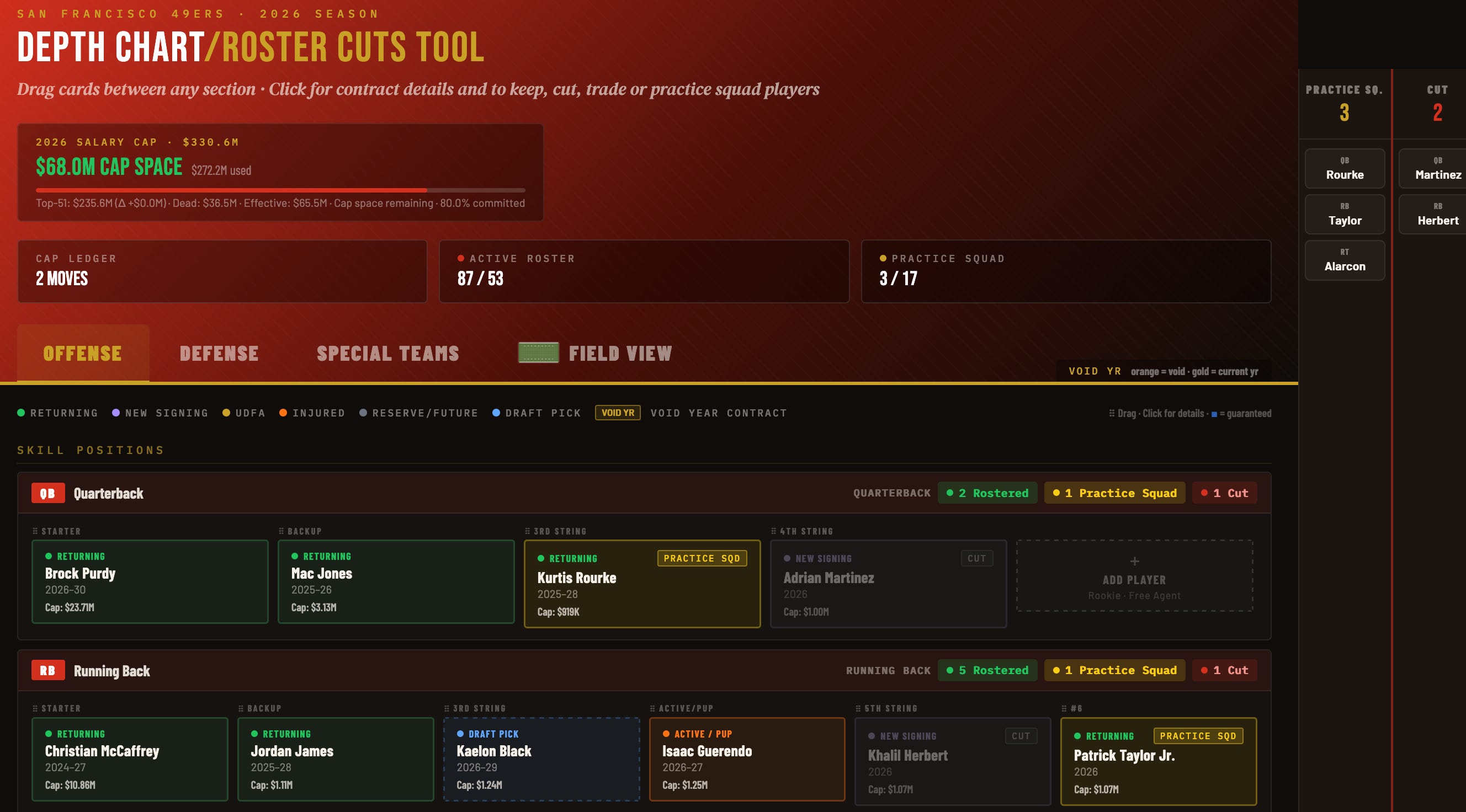
Task: Click Running Back 1 Practice Squad pill
Action: pos(1114,670)
